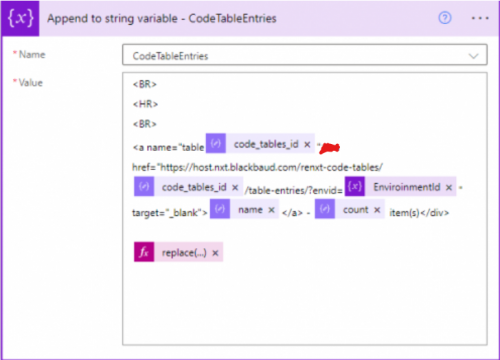
Task: Click the EnviroinmentId variable token
Action: pos(400,187)
